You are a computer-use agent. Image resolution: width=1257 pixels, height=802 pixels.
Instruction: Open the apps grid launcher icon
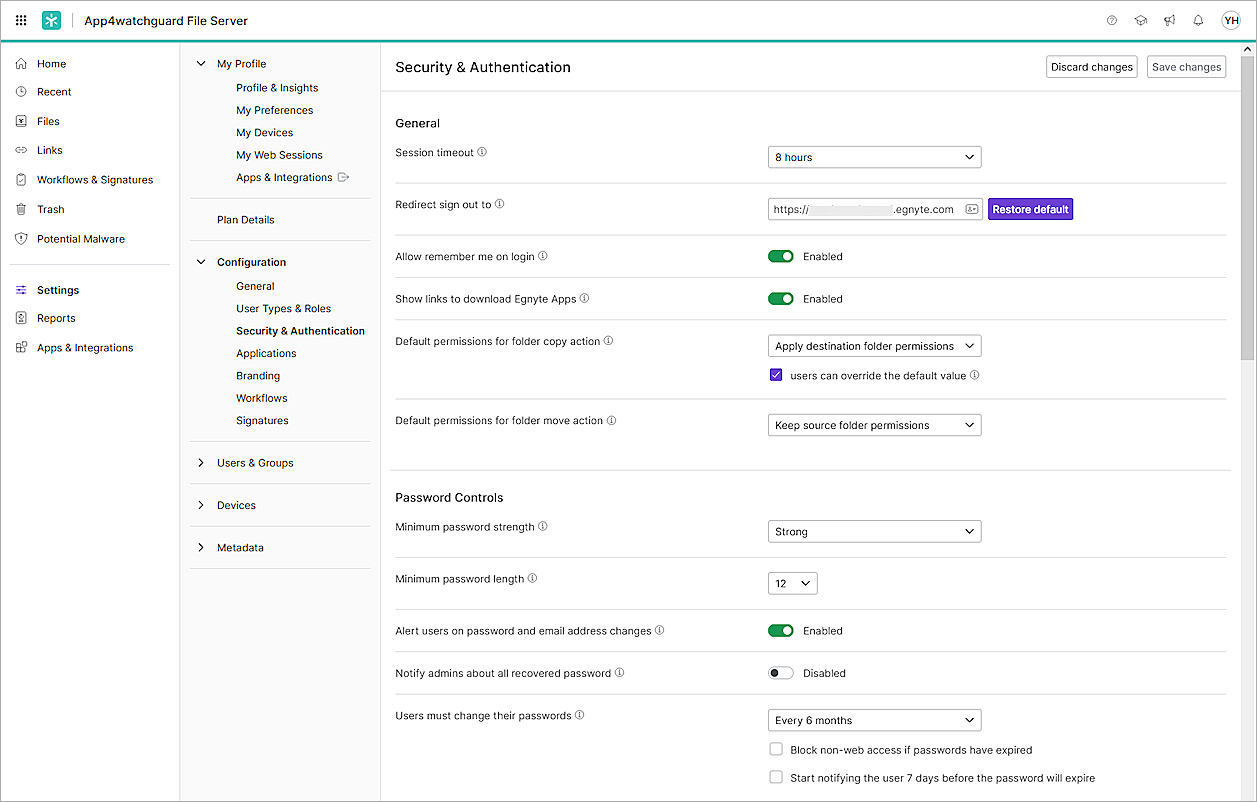click(x=21, y=20)
